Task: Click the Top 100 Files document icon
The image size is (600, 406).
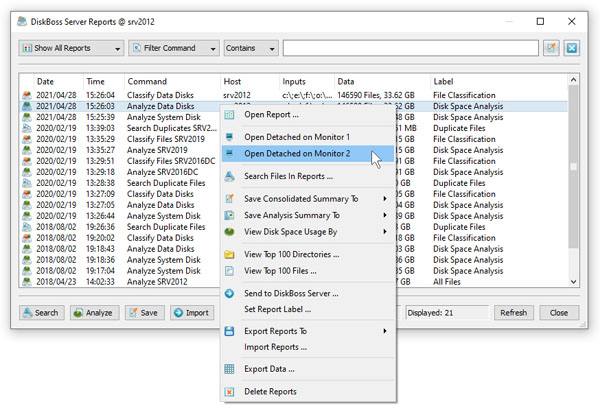Action: click(x=229, y=271)
